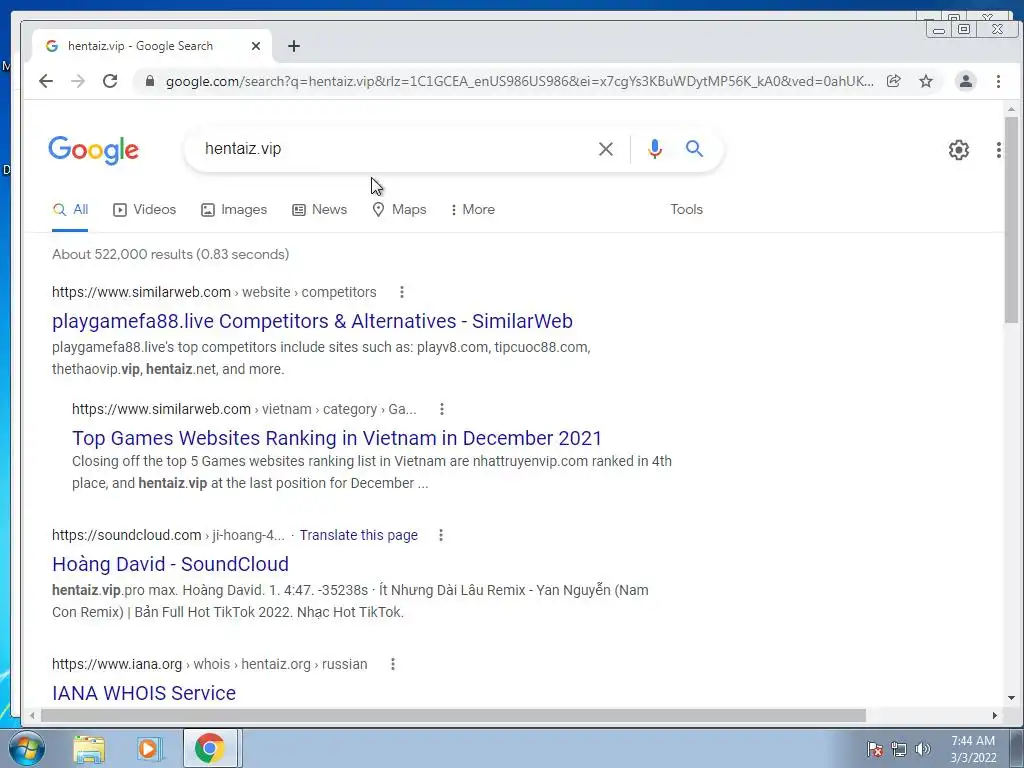
Task: Open Top Games Websites Ranking in Vietnam
Action: click(337, 438)
